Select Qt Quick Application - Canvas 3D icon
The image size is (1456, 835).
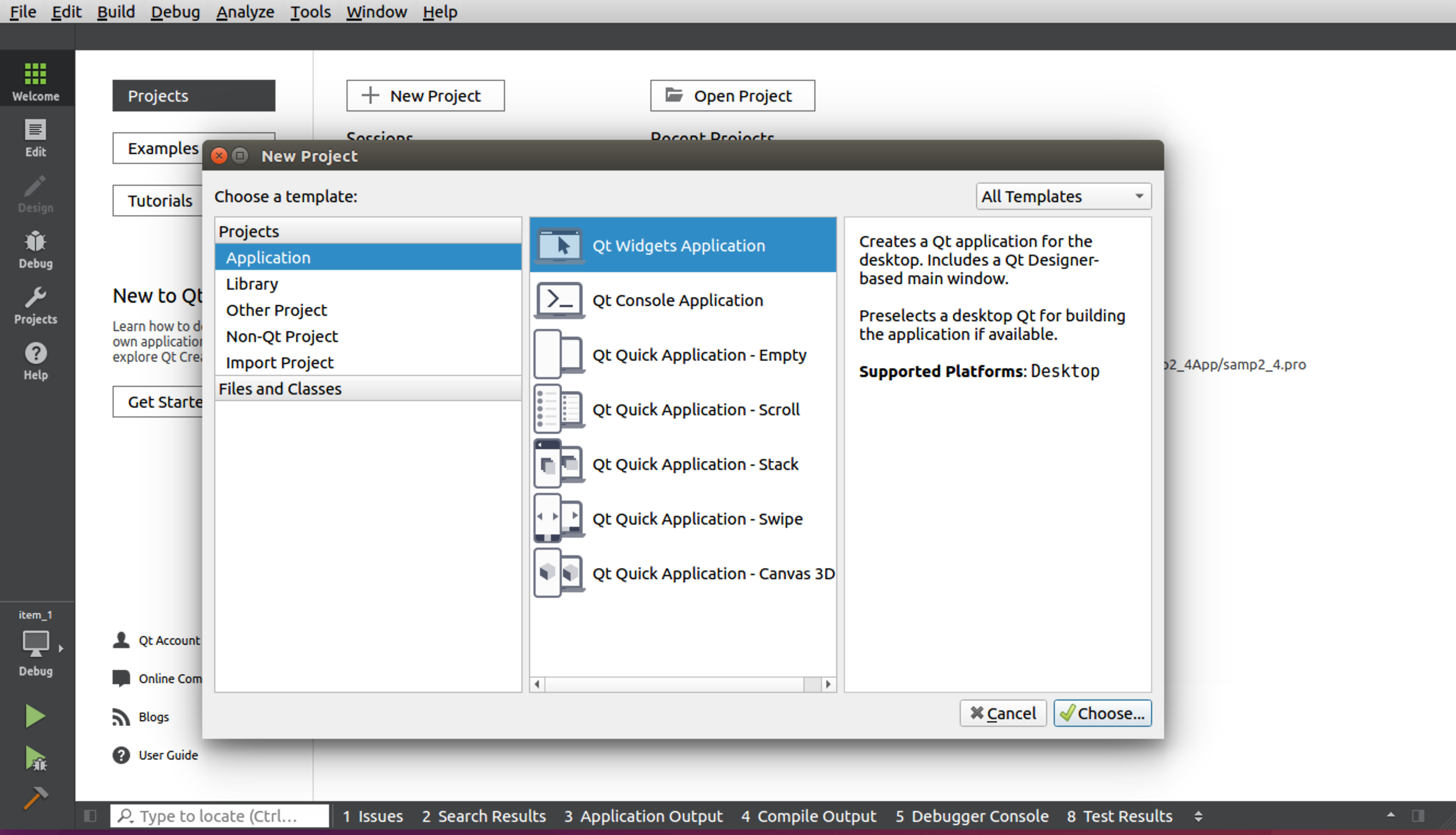click(x=559, y=573)
